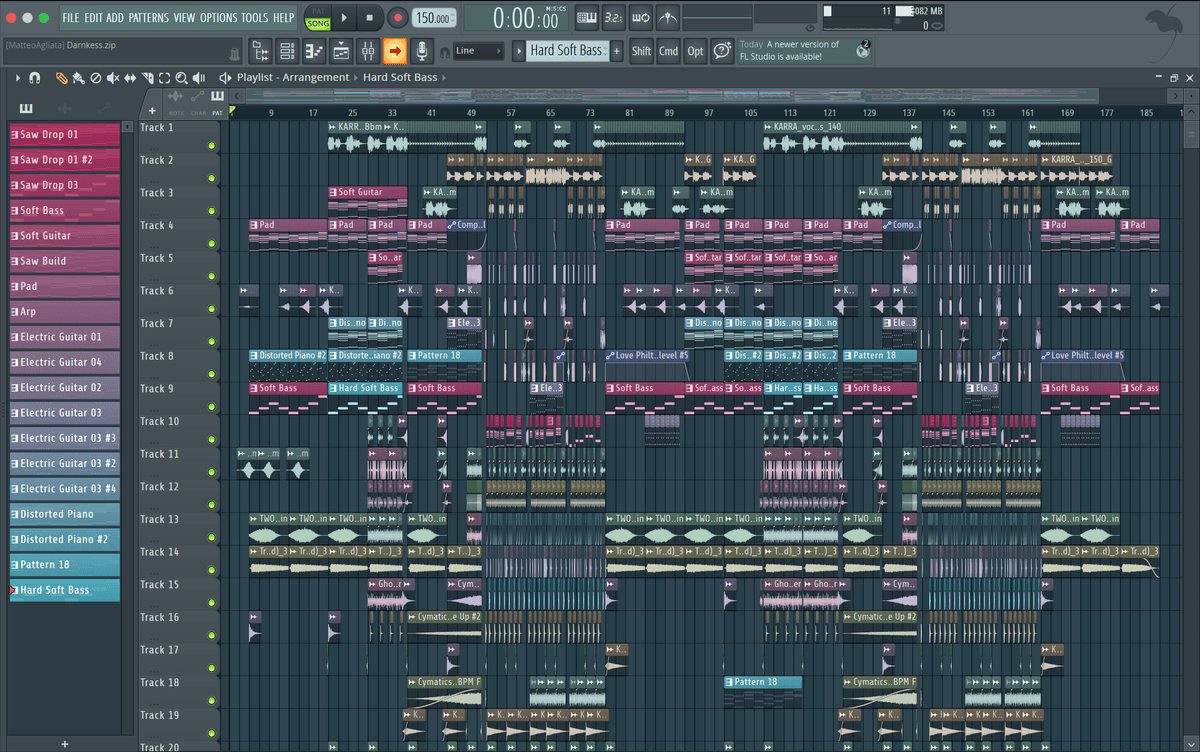The image size is (1200, 752).
Task: Select the Playback speaker tool
Action: coord(199,77)
